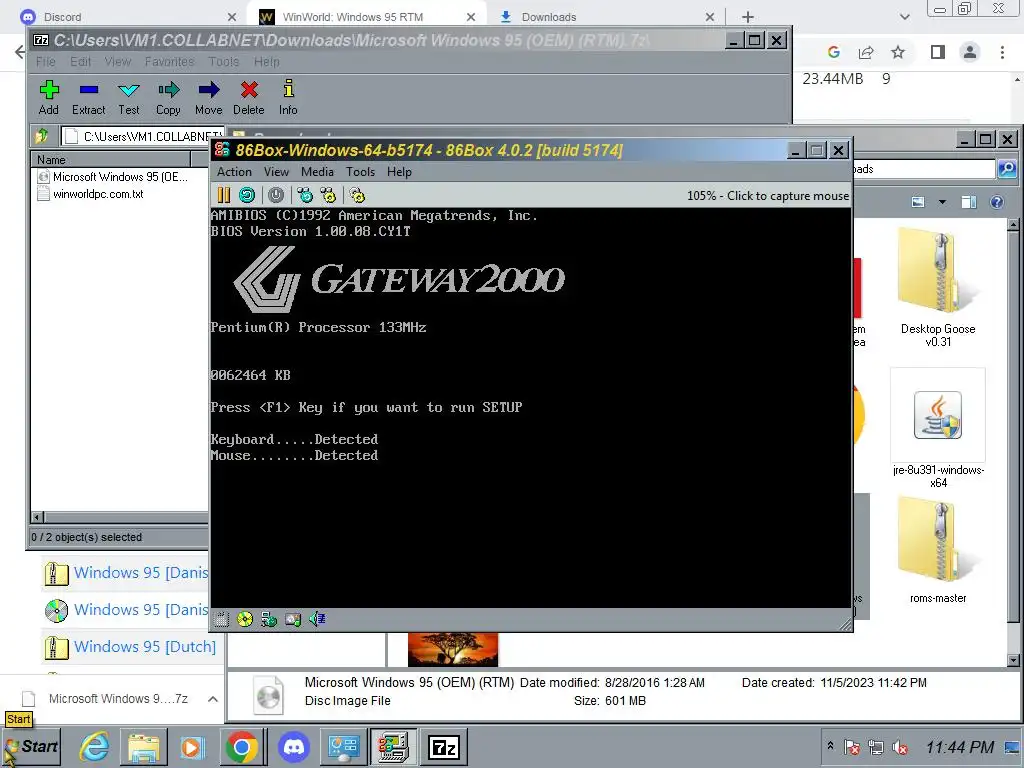Click the 11:44 PM taskbar clock

[959, 747]
